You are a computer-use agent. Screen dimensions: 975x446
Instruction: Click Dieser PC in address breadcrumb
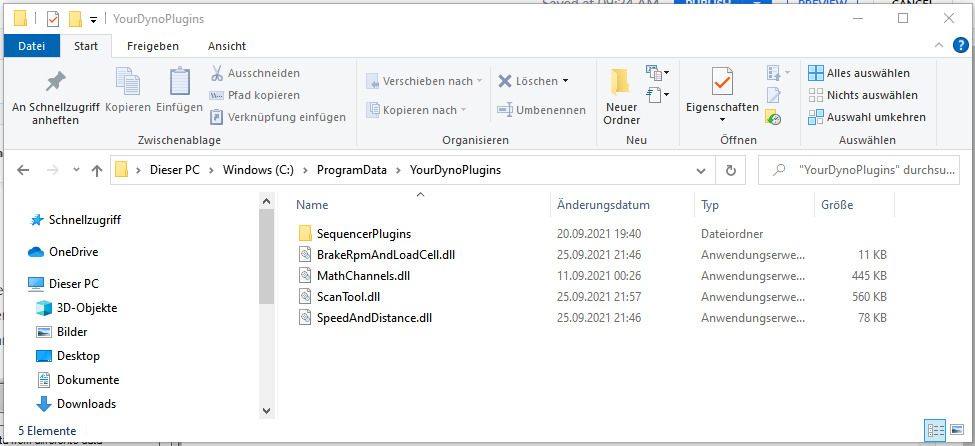(x=175, y=170)
